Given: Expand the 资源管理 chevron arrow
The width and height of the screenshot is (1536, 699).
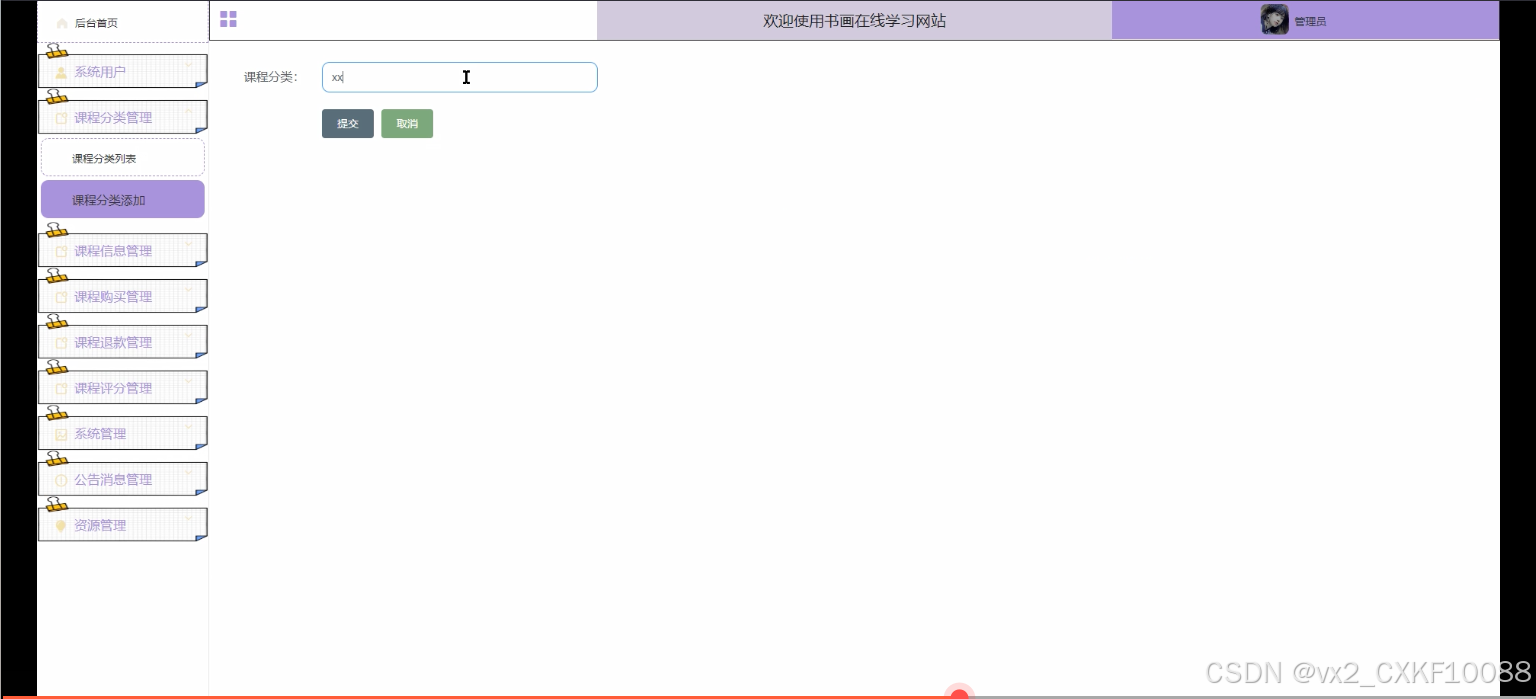Looking at the screenshot, I should pos(188,518).
